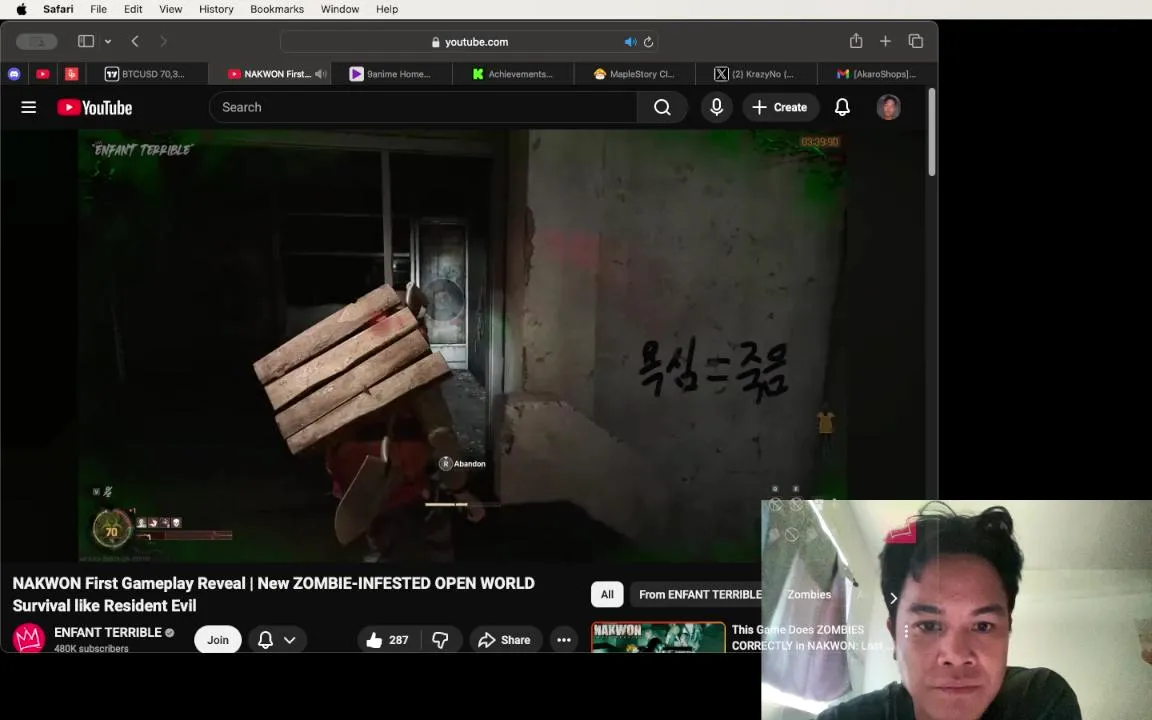Switch to KrazyNo X tab

tap(755, 73)
